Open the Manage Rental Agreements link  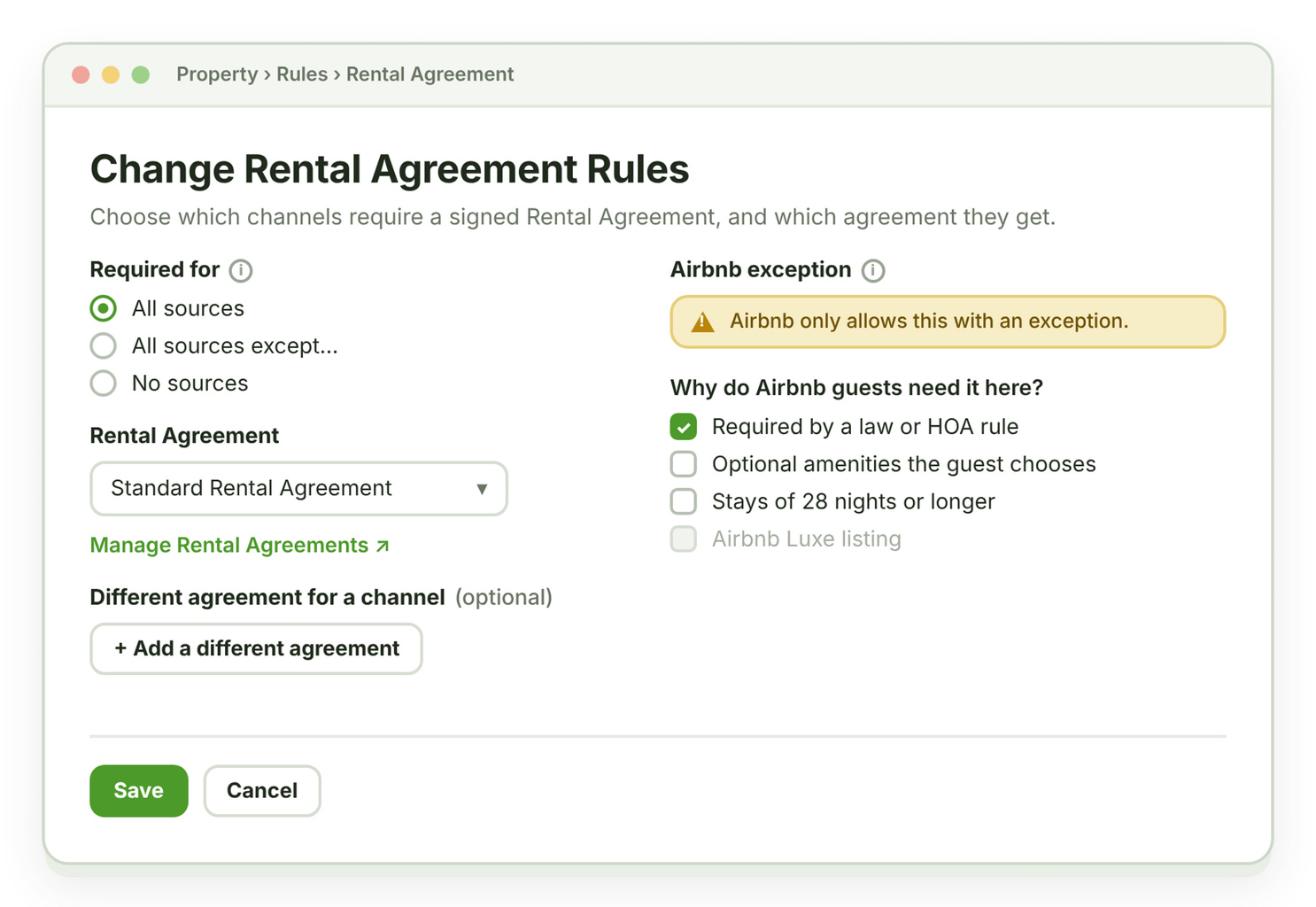[240, 545]
